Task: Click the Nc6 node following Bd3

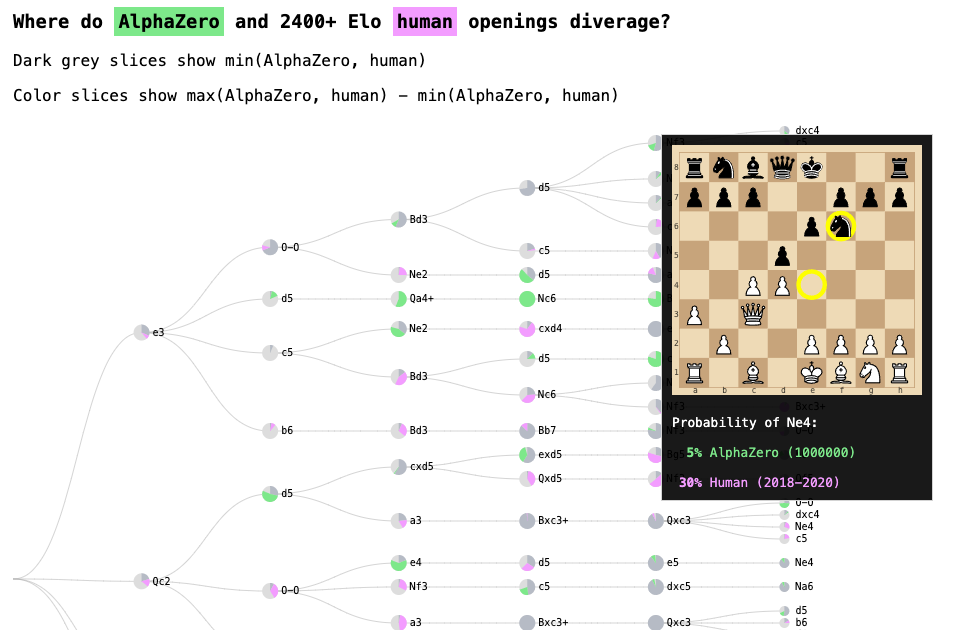Action: (x=527, y=394)
